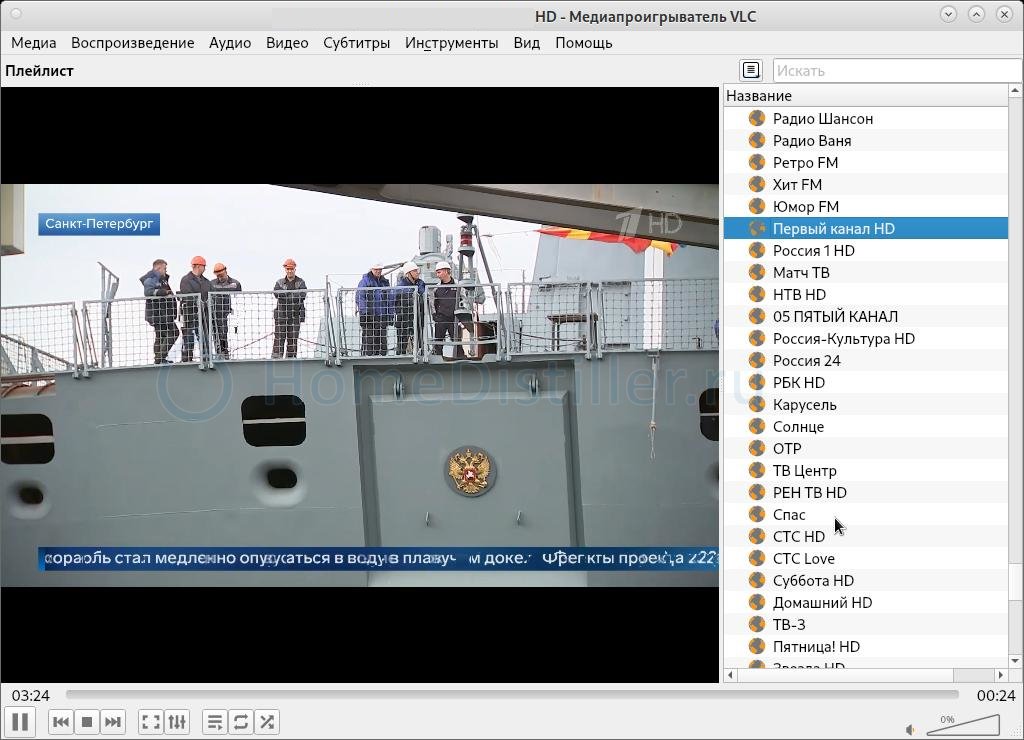Seek within the playback progress bar
Screen dimensions: 1024x740
point(512,695)
